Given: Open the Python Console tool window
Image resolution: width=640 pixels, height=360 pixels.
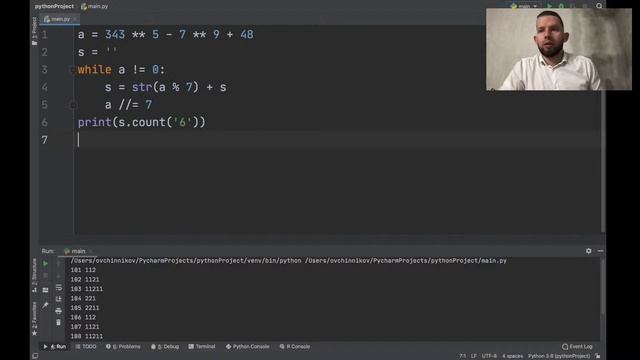Looking at the screenshot, I should pyautogui.click(x=248, y=347).
